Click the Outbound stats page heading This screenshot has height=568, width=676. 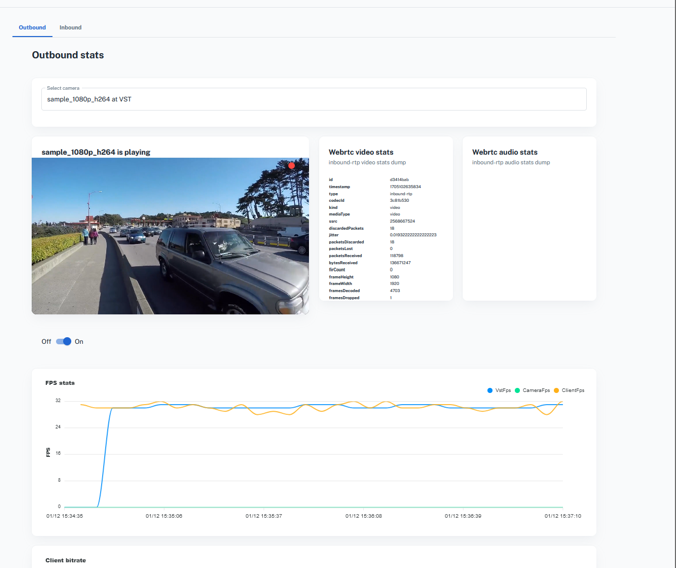(x=67, y=55)
